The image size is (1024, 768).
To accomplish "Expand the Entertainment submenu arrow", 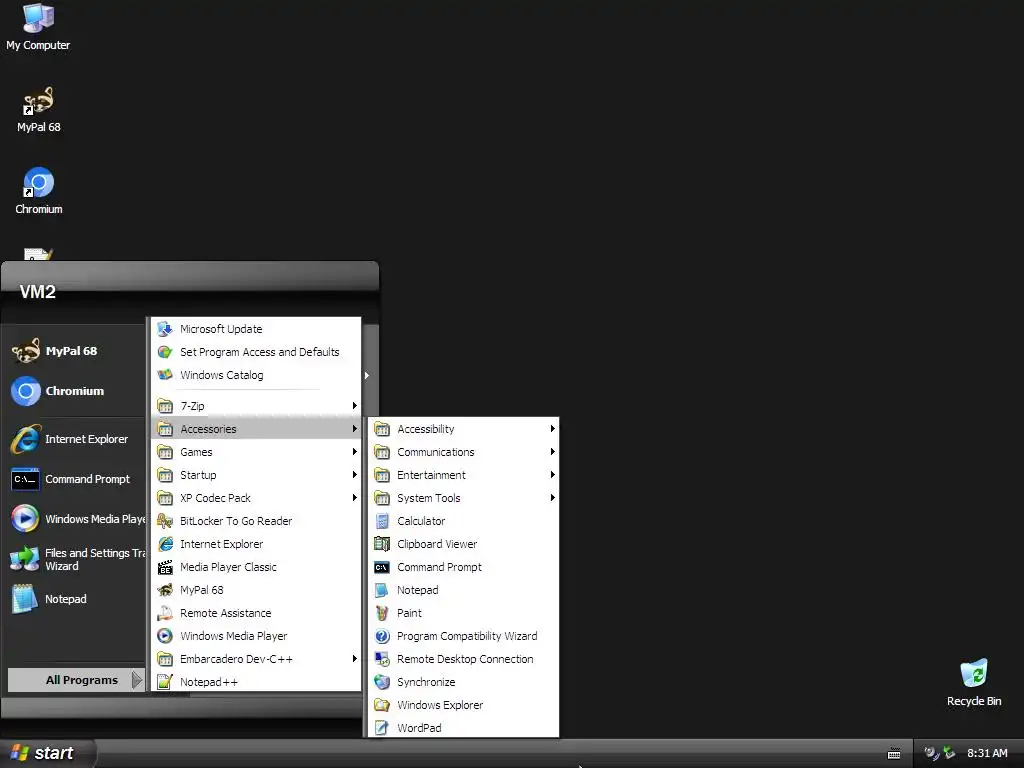I will 552,475.
